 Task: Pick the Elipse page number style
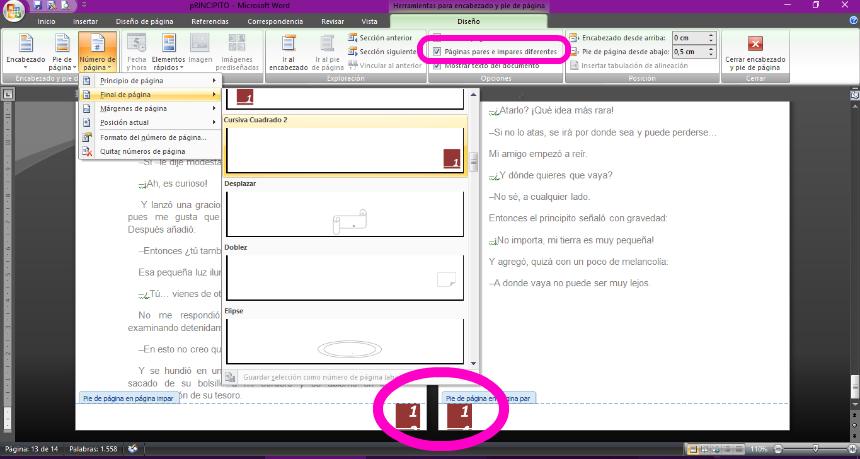pyautogui.click(x=345, y=340)
